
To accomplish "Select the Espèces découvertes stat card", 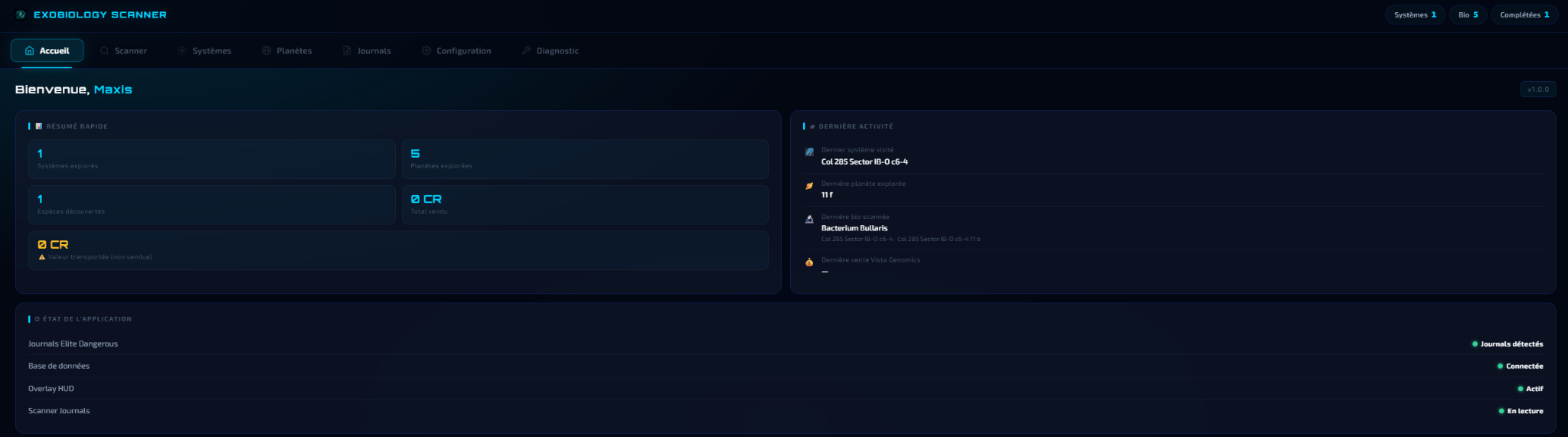I will tap(212, 204).
